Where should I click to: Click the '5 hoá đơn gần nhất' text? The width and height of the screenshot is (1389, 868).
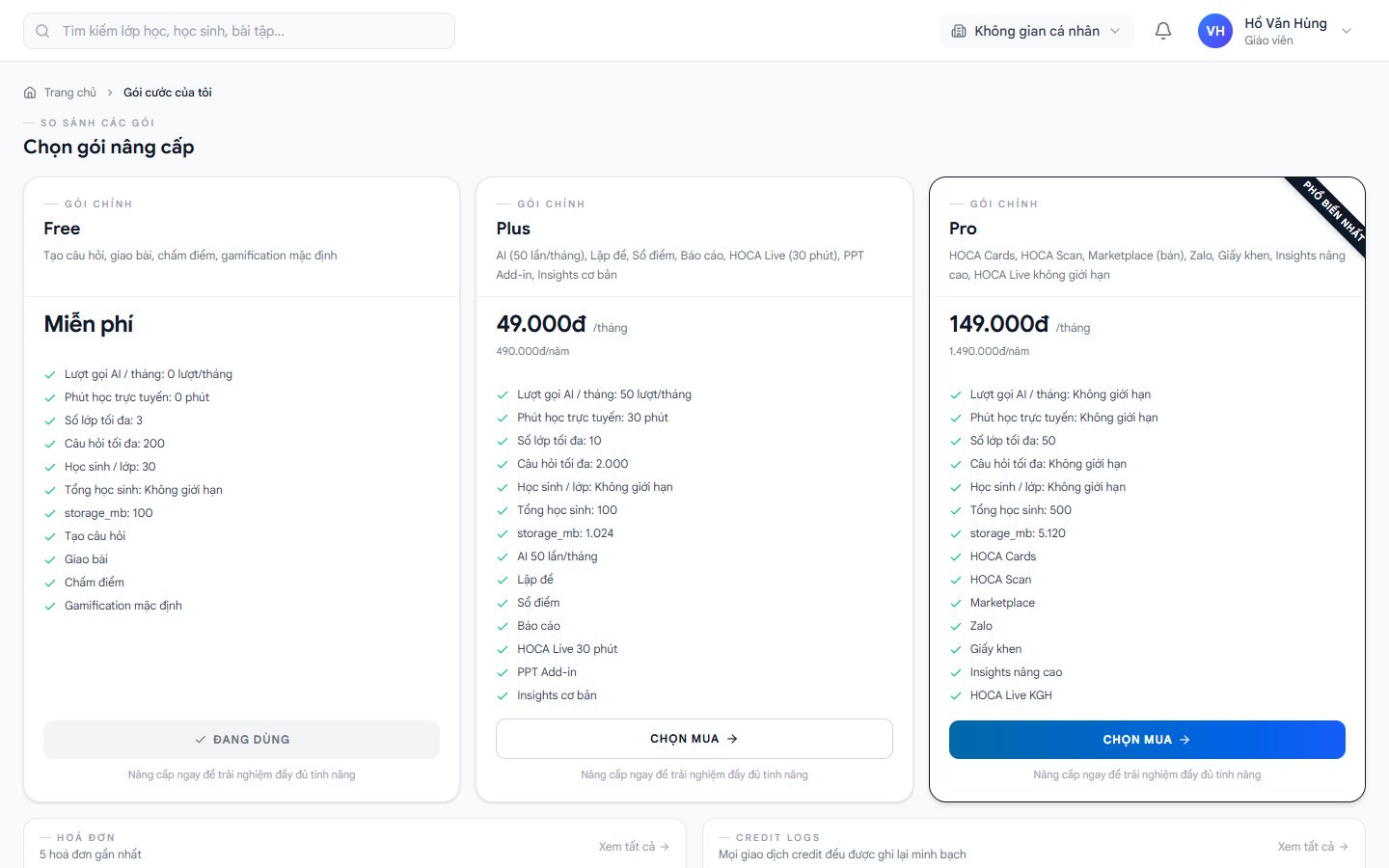[91, 854]
